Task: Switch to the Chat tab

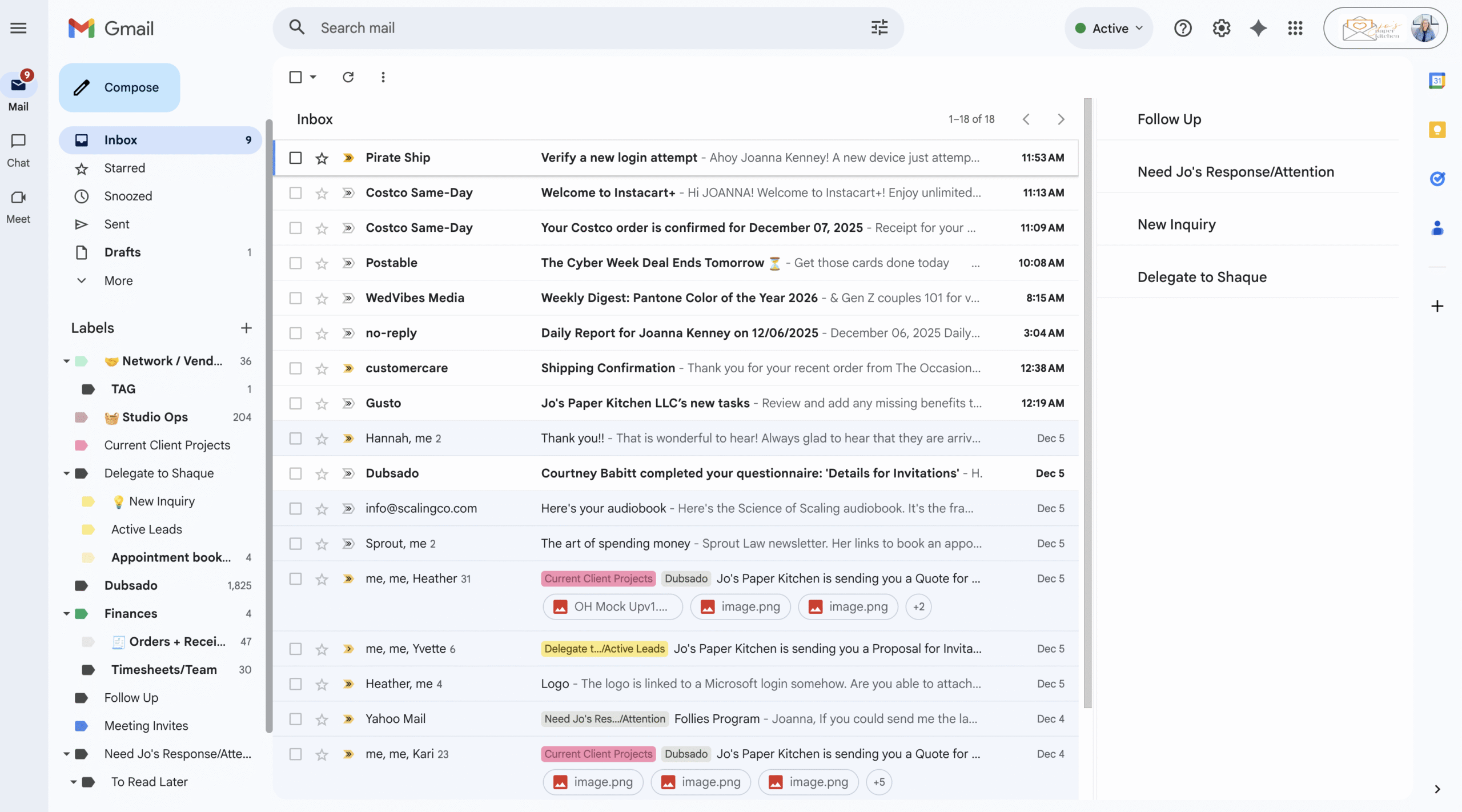Action: 18,150
